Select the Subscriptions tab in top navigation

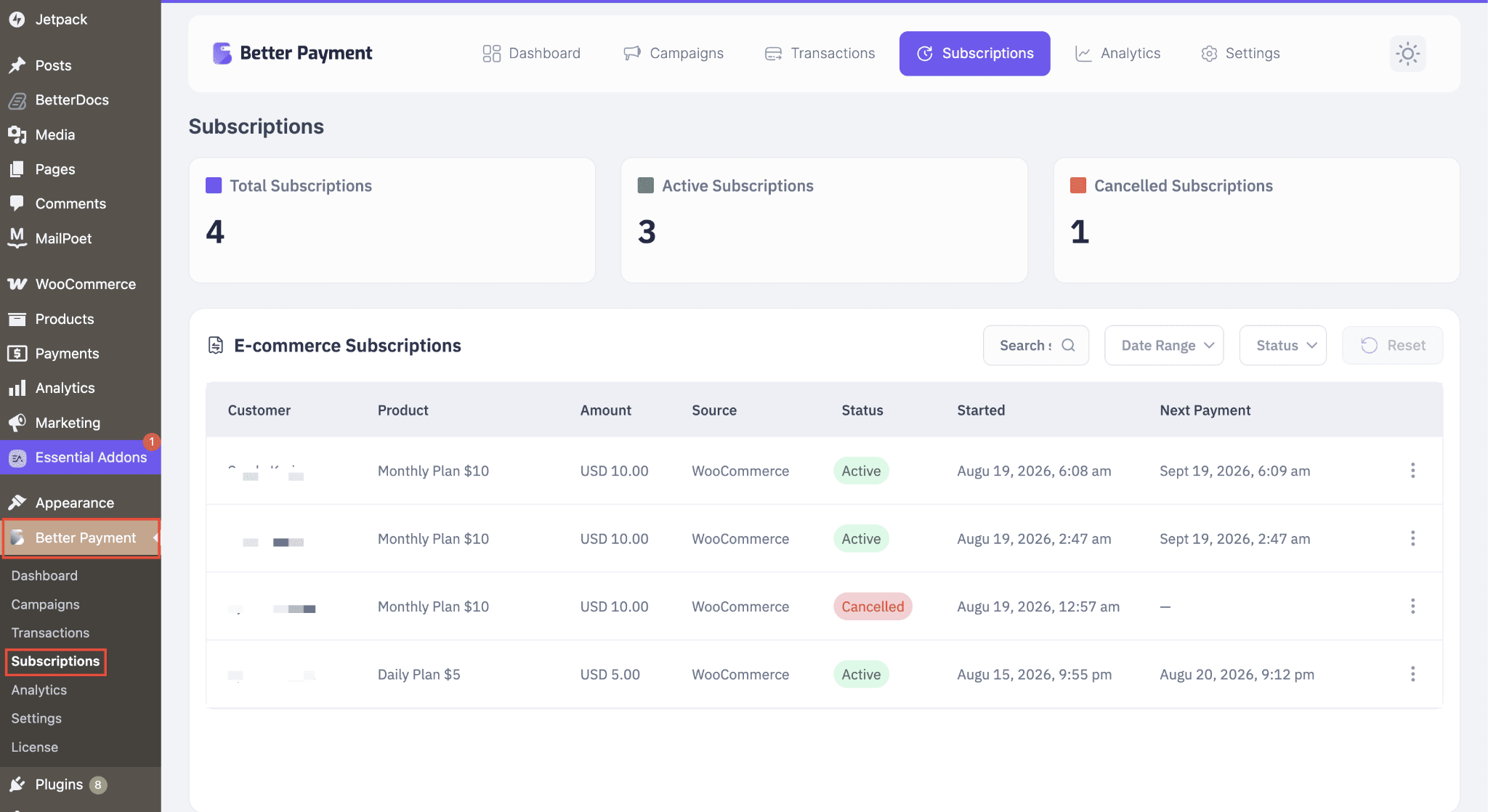pyautogui.click(x=975, y=54)
